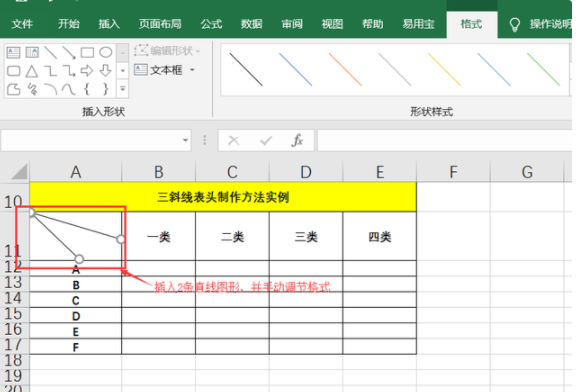Click the formula bar confirm checkmark icon

point(265,140)
